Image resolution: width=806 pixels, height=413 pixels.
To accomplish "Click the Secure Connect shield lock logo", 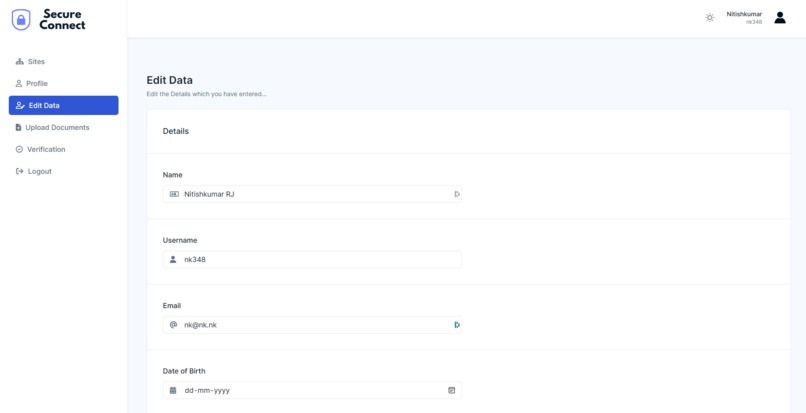I will [21, 20].
